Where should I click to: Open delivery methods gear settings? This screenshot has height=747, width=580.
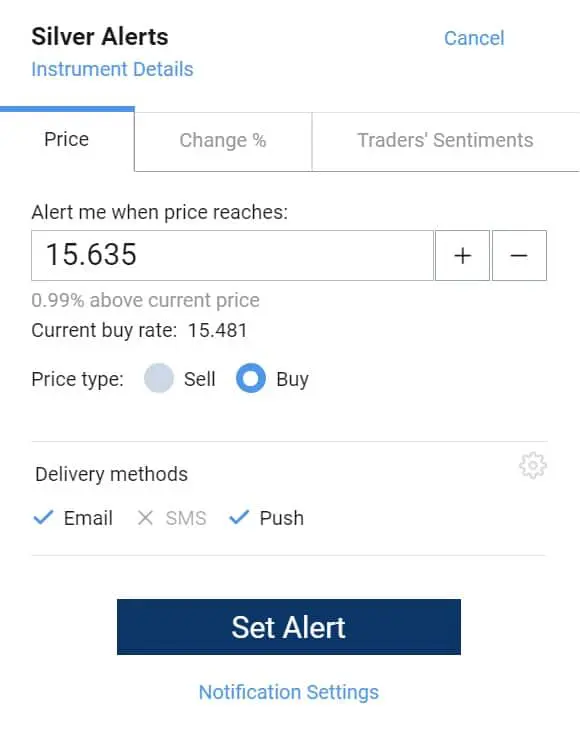[x=532, y=465]
